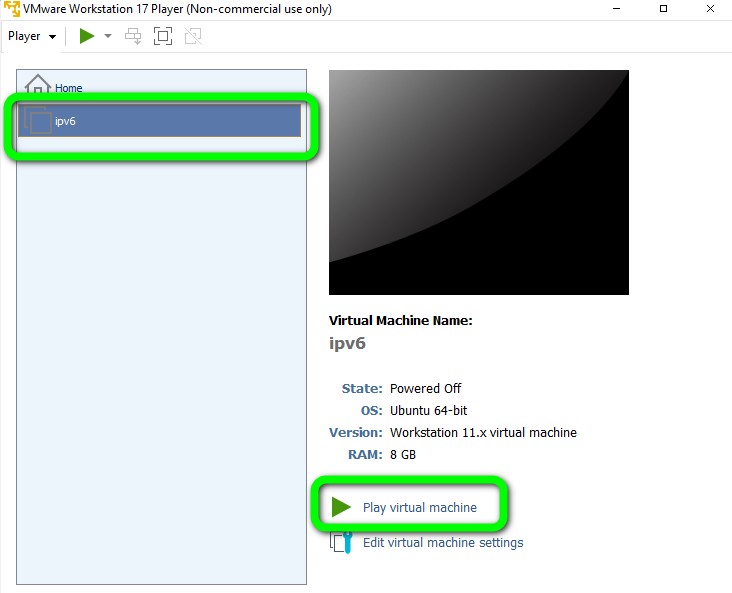Image resolution: width=732 pixels, height=593 pixels.
Task: Click the green Power On toolbar button
Action: point(87,36)
